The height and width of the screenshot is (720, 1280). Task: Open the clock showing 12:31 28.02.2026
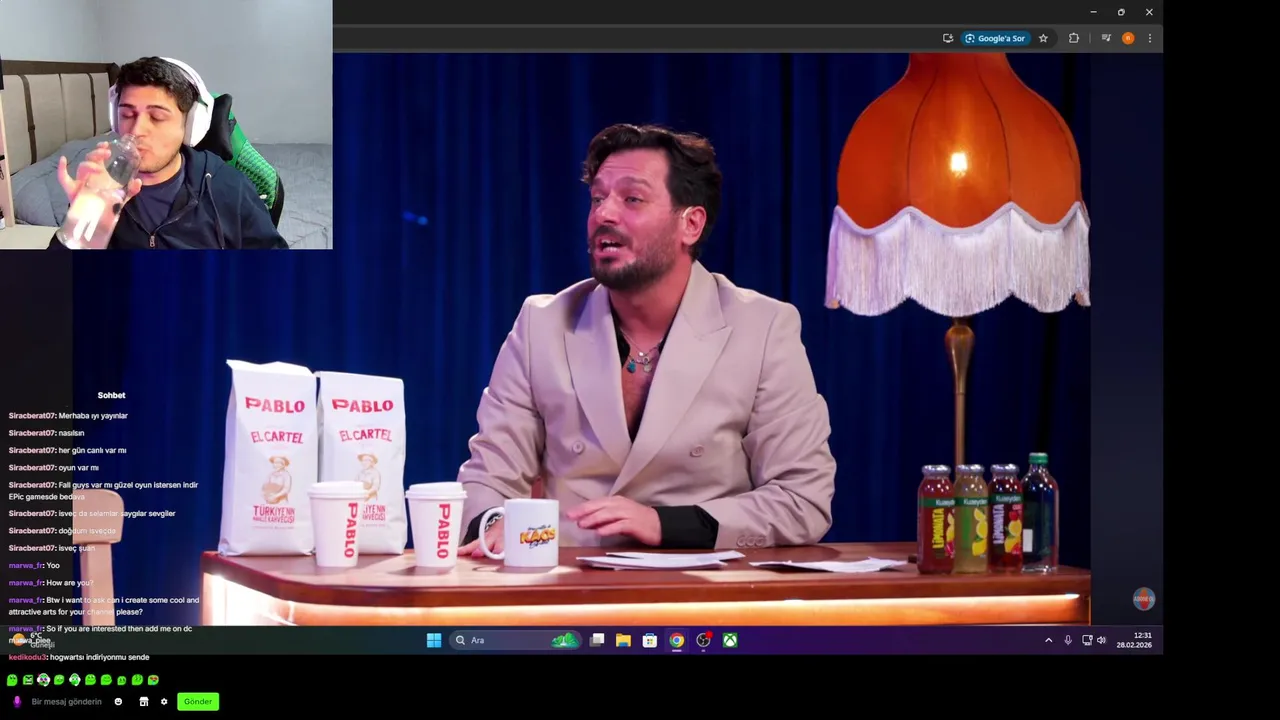(1134, 640)
